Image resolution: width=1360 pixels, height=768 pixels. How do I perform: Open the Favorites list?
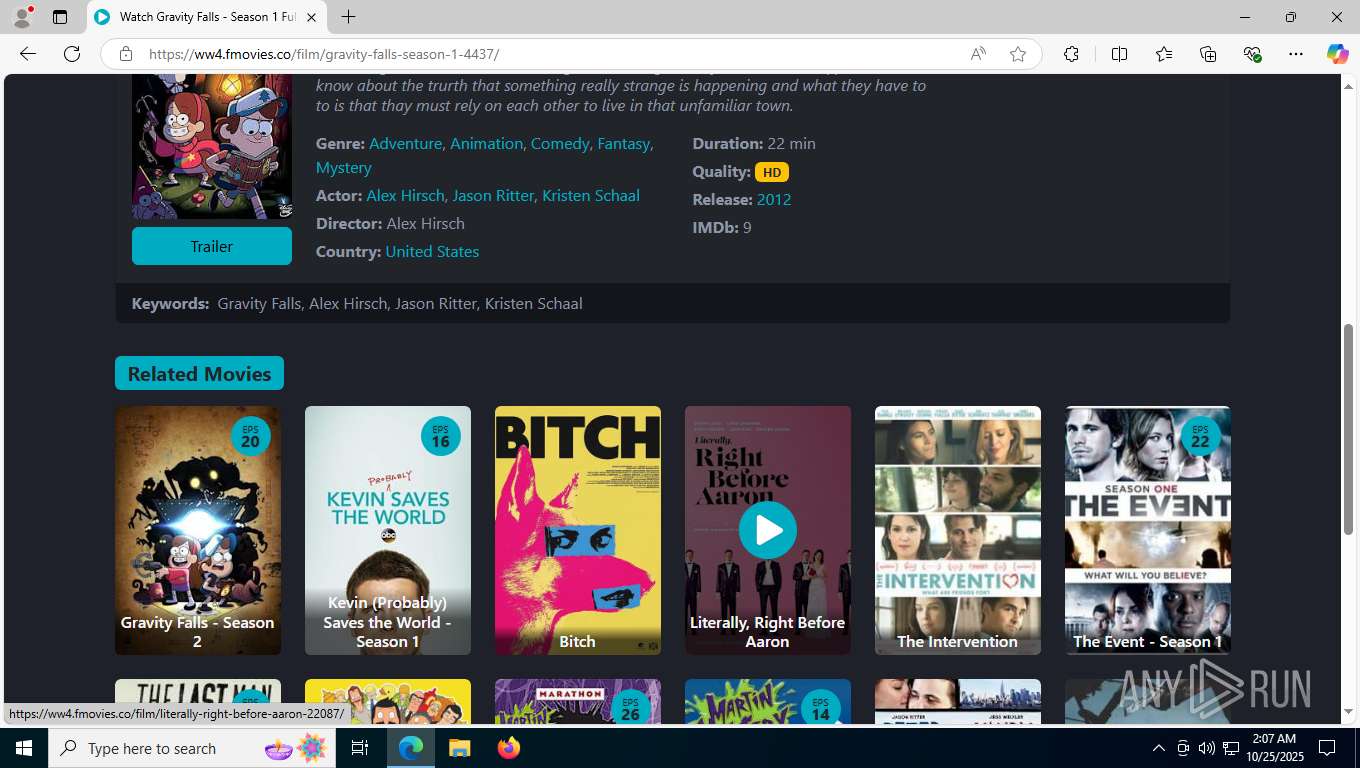(x=1164, y=54)
